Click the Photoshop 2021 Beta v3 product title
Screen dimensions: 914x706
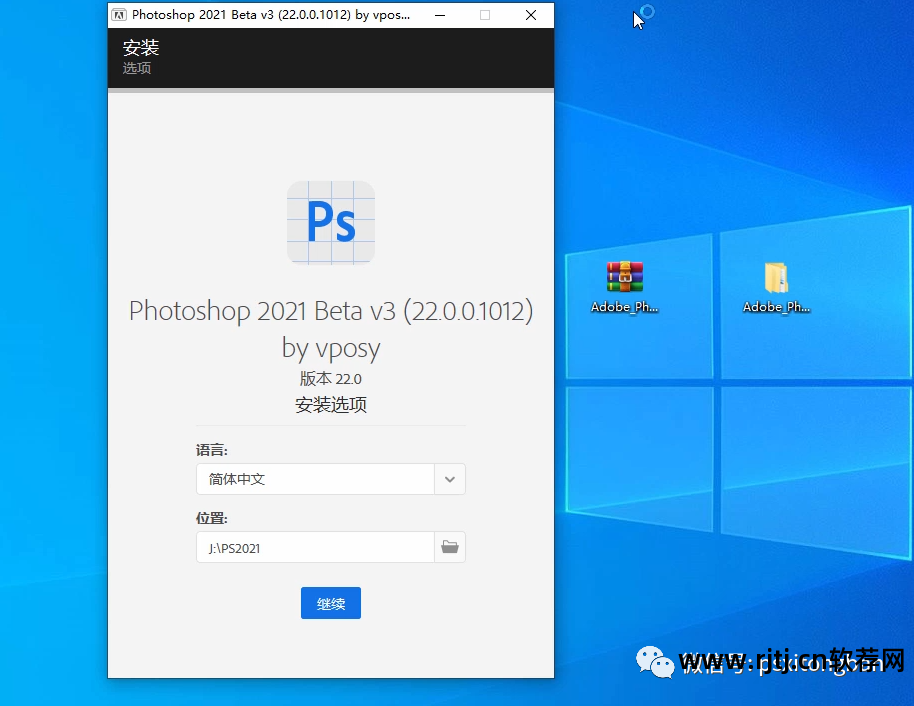tap(331, 311)
